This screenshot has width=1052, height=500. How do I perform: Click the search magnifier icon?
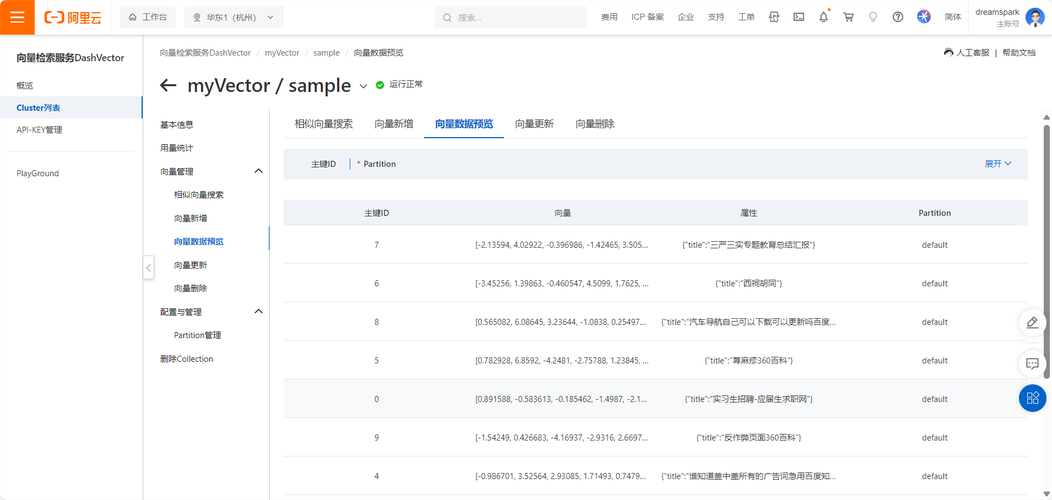(447, 17)
